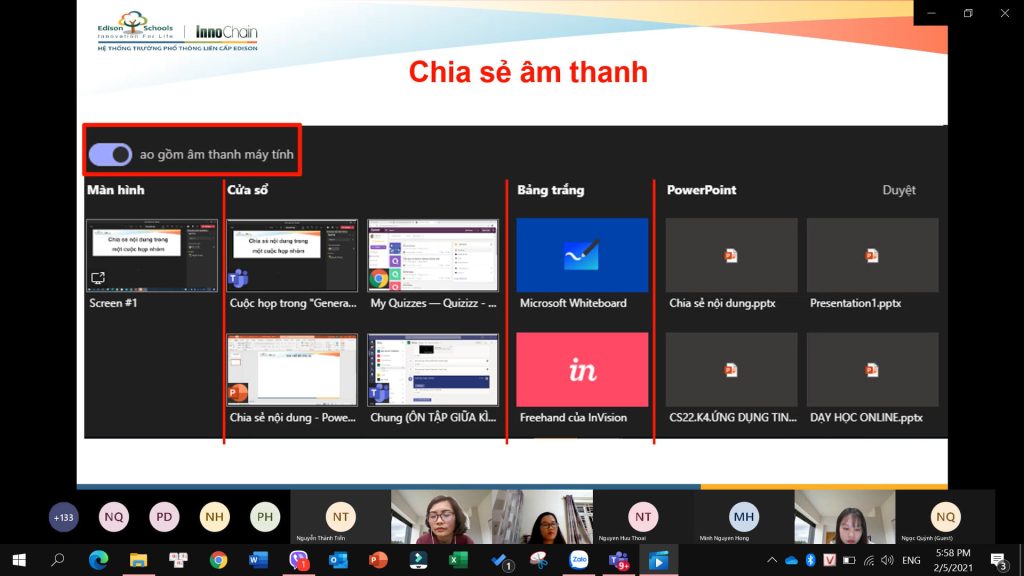The image size is (1024, 576).
Task: Open Zalo from the taskbar
Action: (578, 560)
